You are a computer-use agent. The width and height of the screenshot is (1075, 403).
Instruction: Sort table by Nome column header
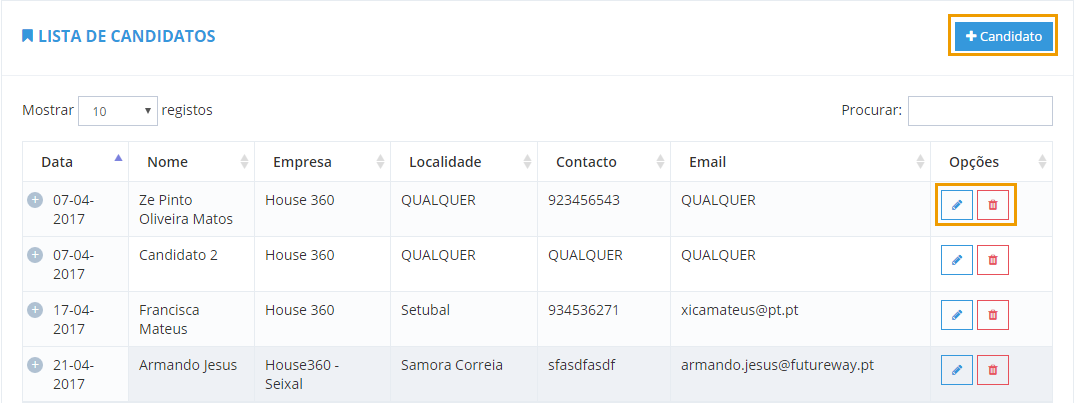(191, 162)
